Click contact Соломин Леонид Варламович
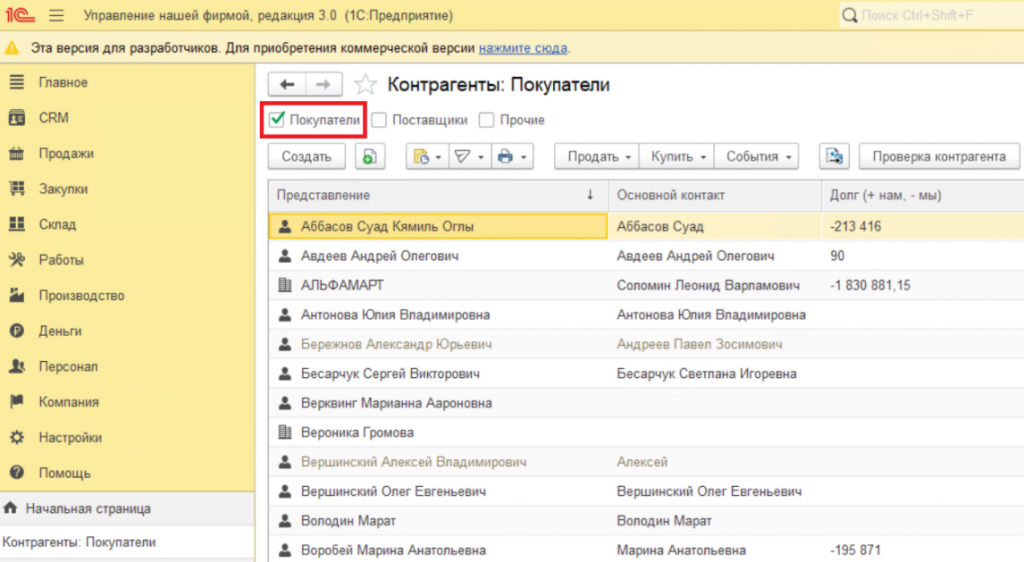Screen dimensions: 1024x562 [708, 285]
